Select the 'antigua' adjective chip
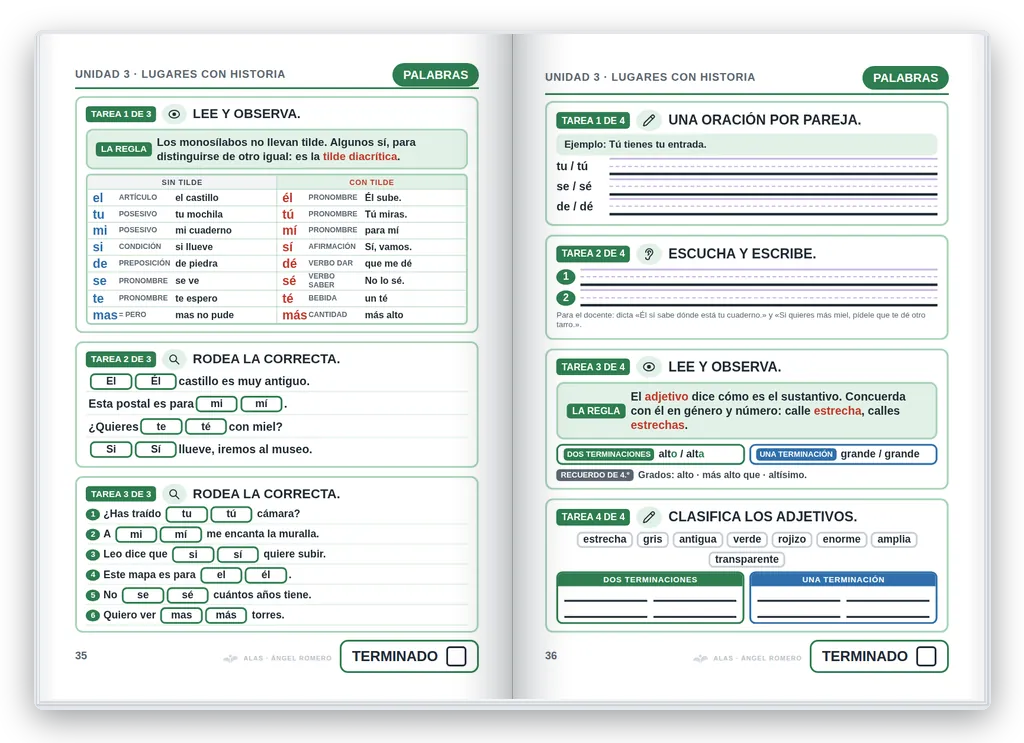This screenshot has height=743, width=1024. click(x=697, y=539)
